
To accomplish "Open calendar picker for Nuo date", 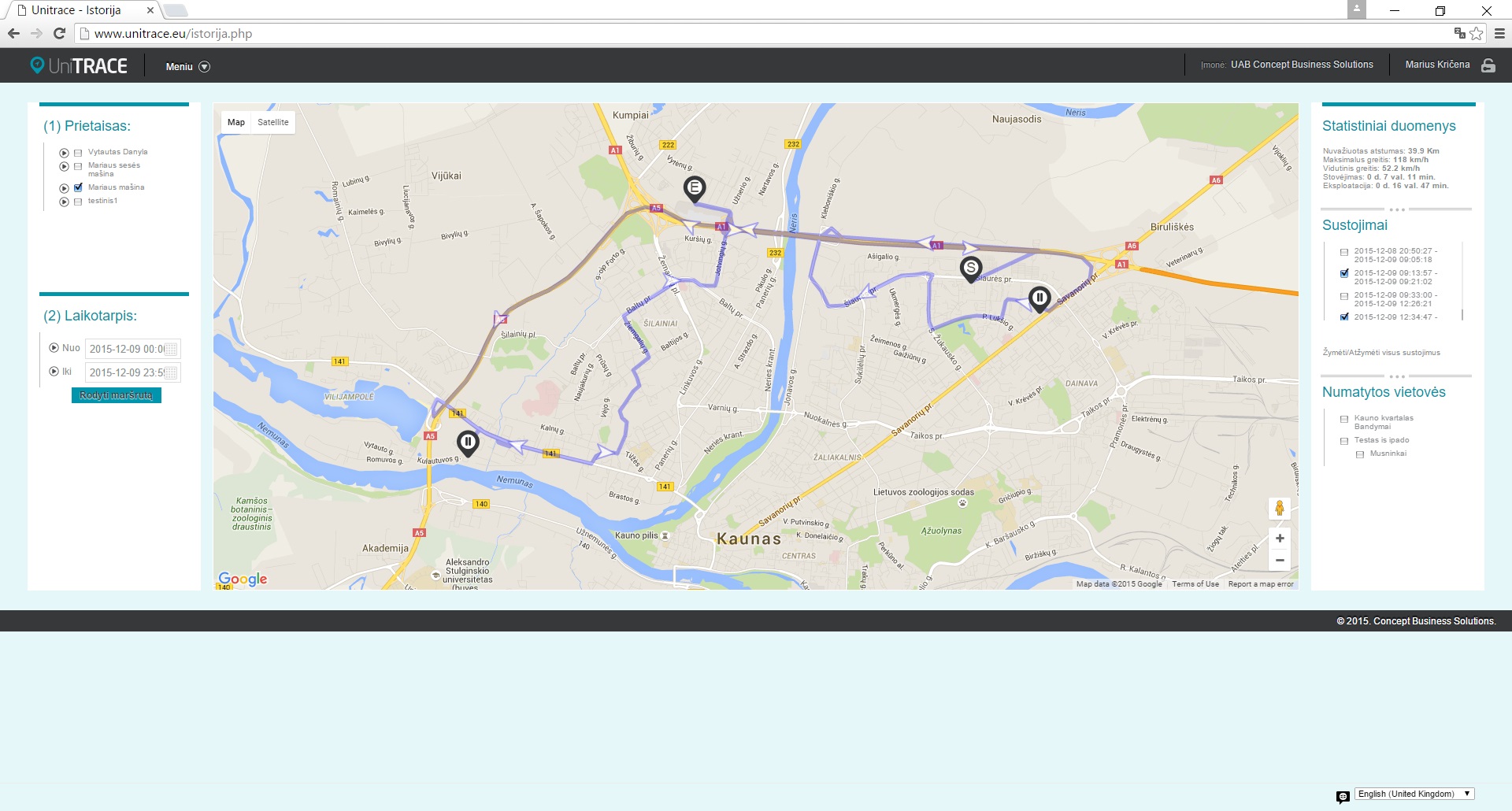I will tap(171, 350).
